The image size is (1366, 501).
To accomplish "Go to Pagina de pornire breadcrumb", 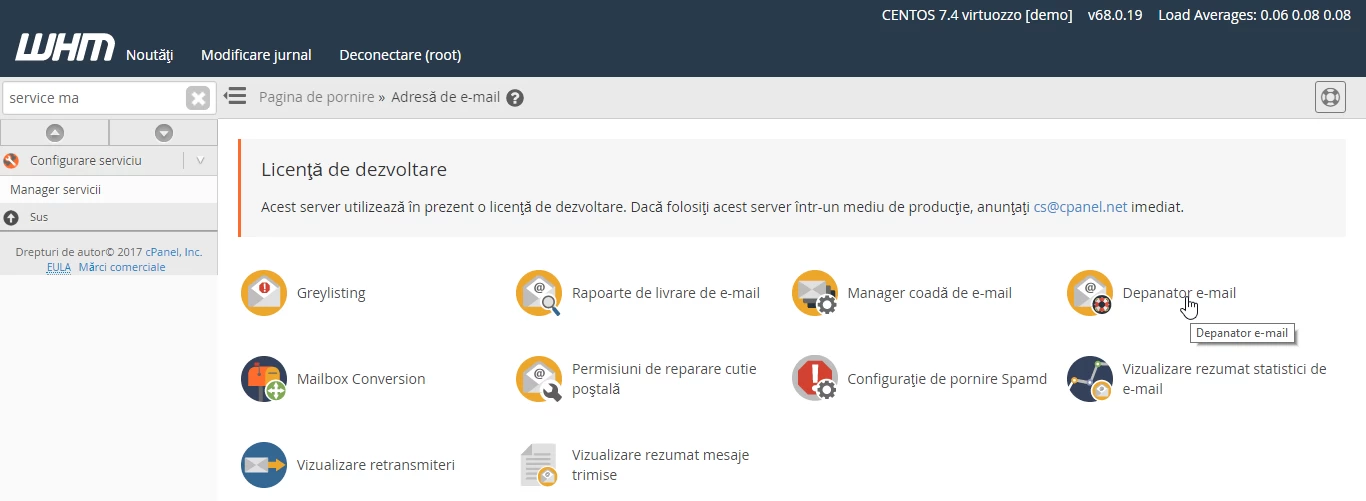I will click(316, 98).
